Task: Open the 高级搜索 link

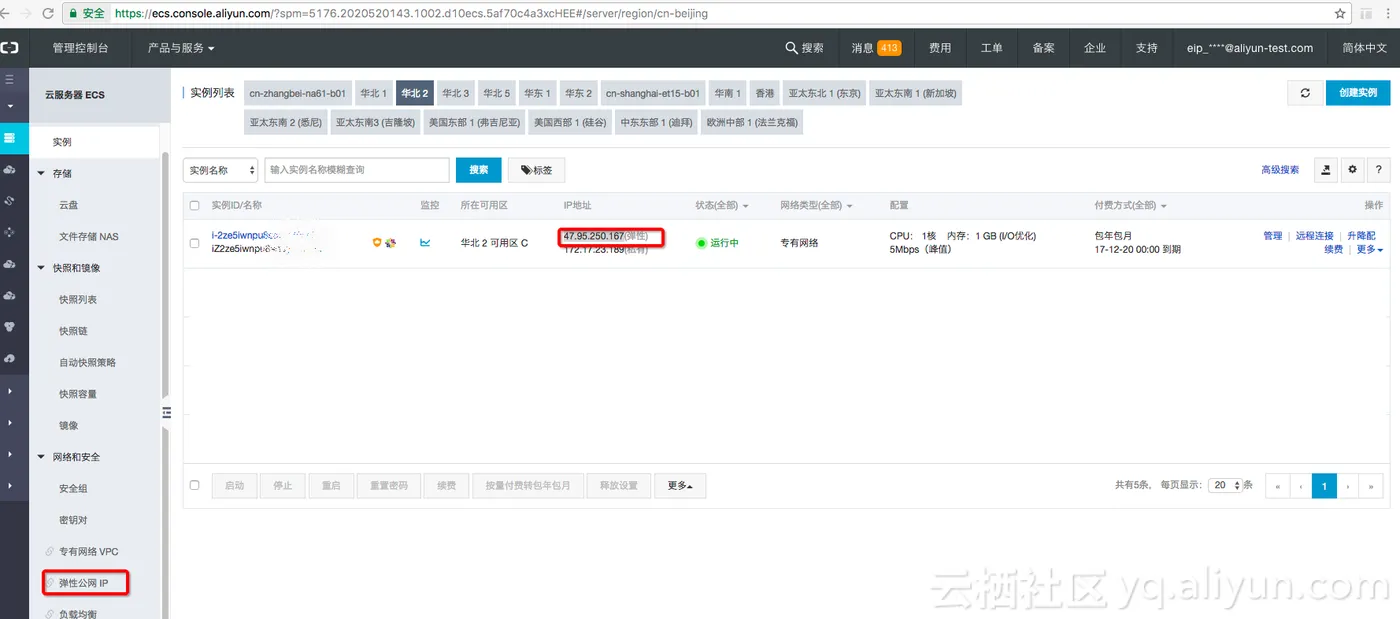Action: 1280,170
